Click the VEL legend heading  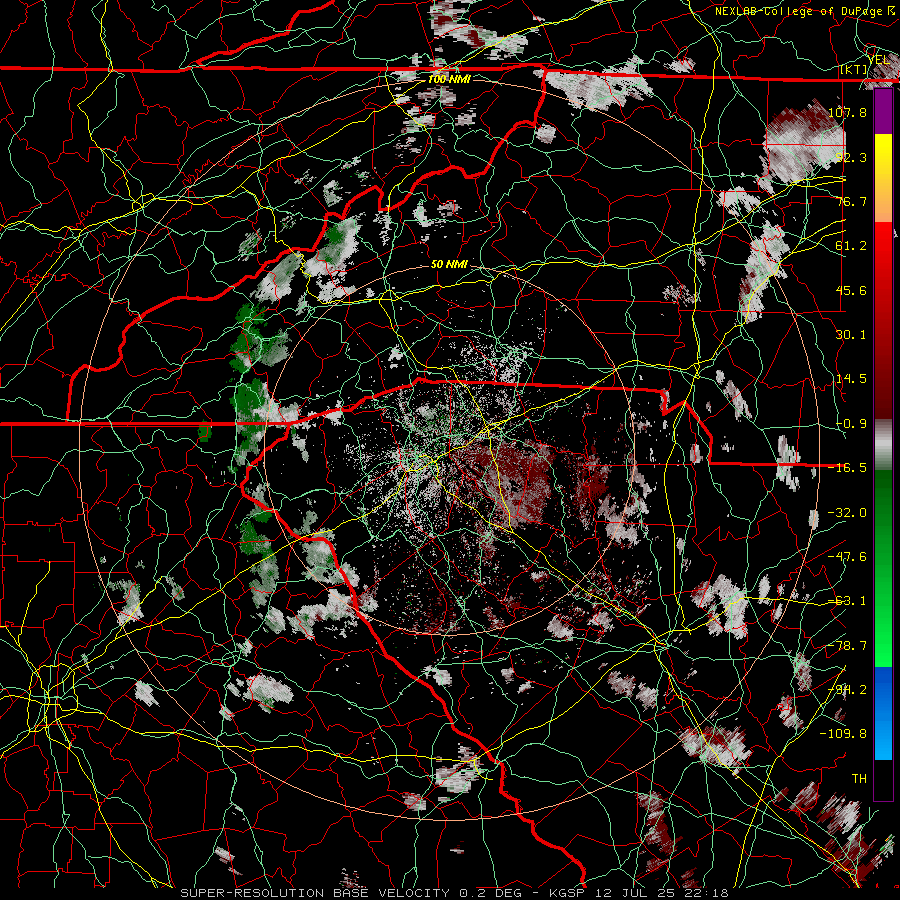click(x=879, y=60)
